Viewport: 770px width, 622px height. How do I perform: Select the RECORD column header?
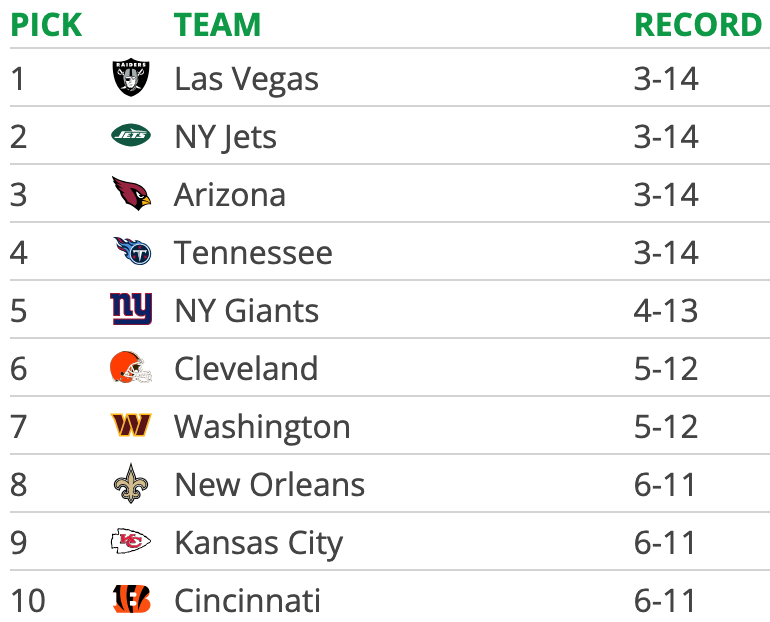pos(698,24)
